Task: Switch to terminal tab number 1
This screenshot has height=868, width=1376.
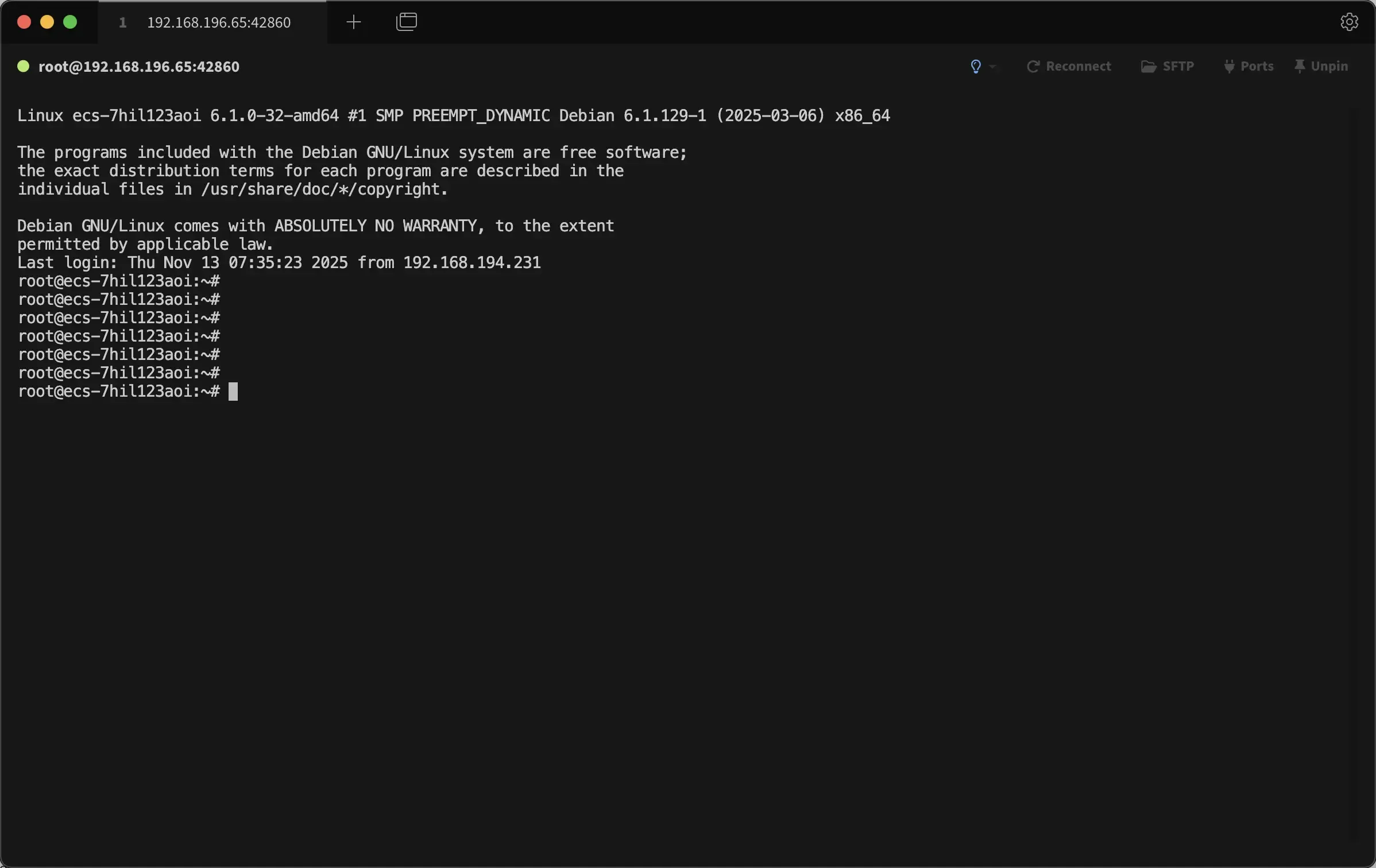Action: click(123, 22)
